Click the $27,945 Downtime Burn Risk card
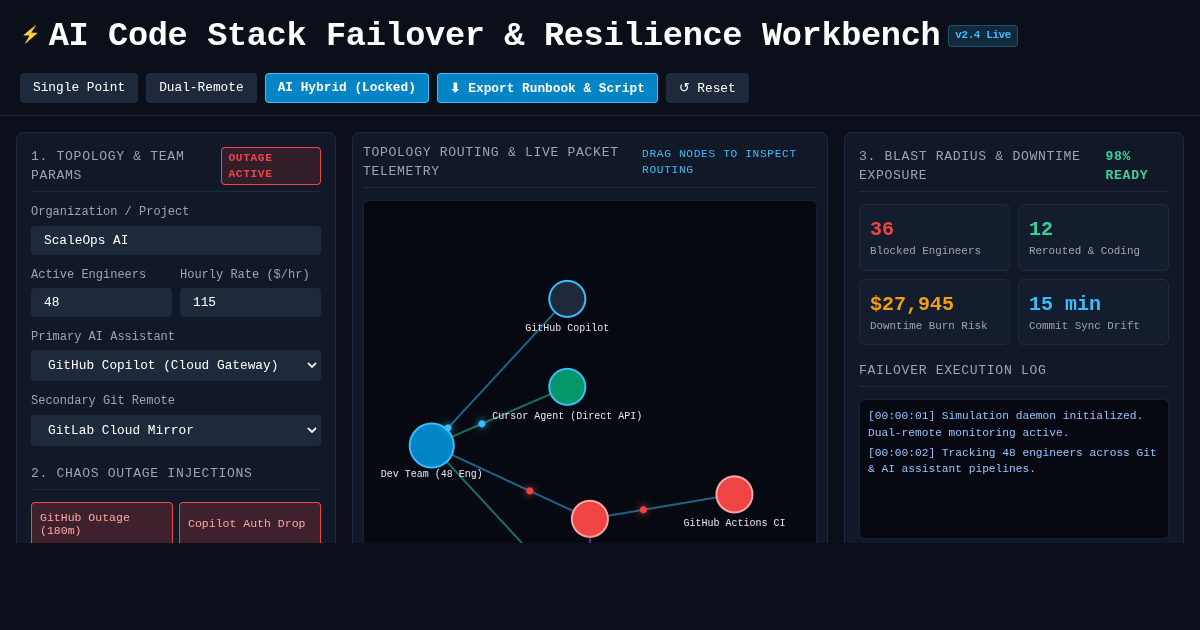Image resolution: width=1200 pixels, height=630 pixels. [x=934, y=312]
